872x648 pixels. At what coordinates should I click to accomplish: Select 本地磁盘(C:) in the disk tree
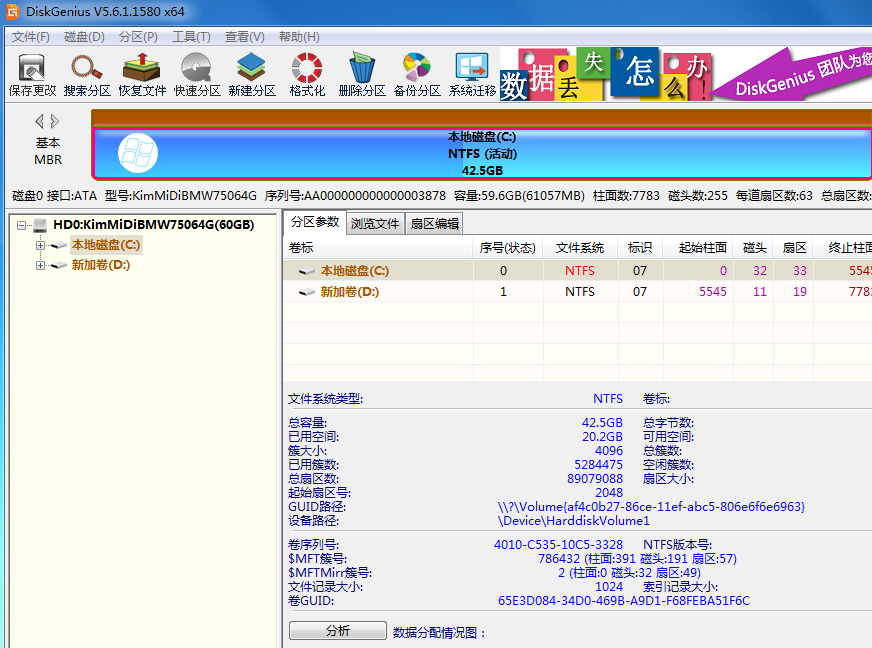pos(106,245)
